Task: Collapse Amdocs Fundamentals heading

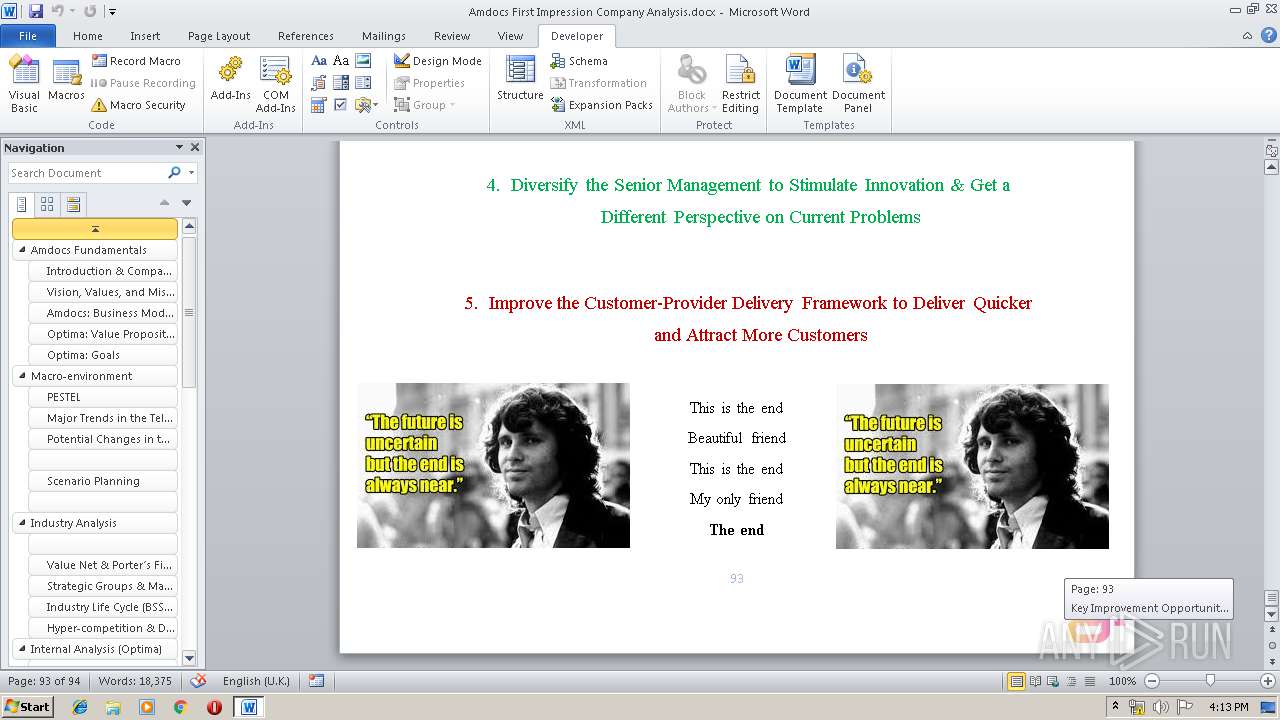Action: pos(22,250)
